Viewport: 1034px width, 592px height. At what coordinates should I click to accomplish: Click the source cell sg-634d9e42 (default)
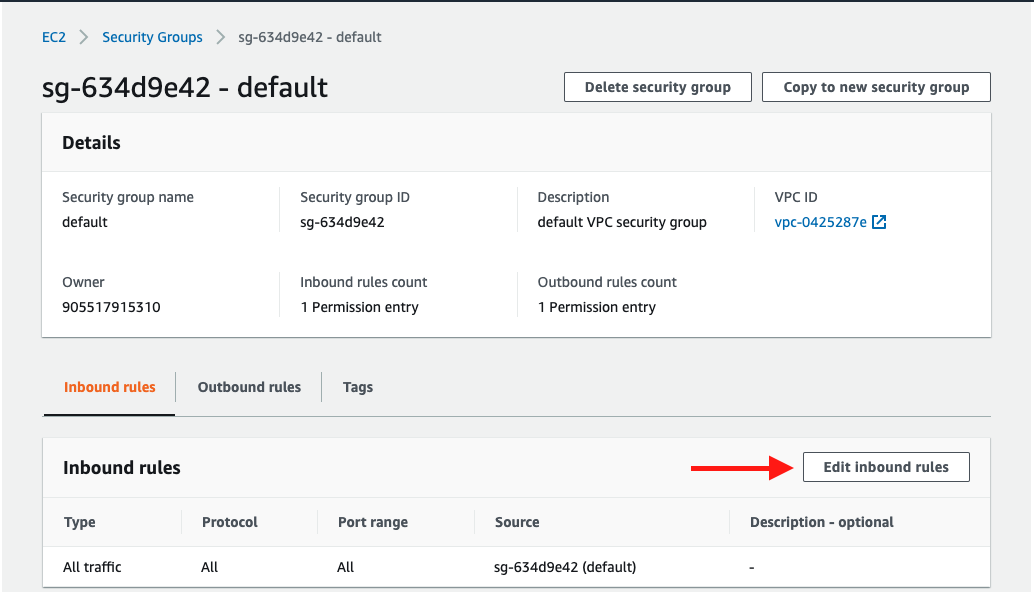coord(565,567)
